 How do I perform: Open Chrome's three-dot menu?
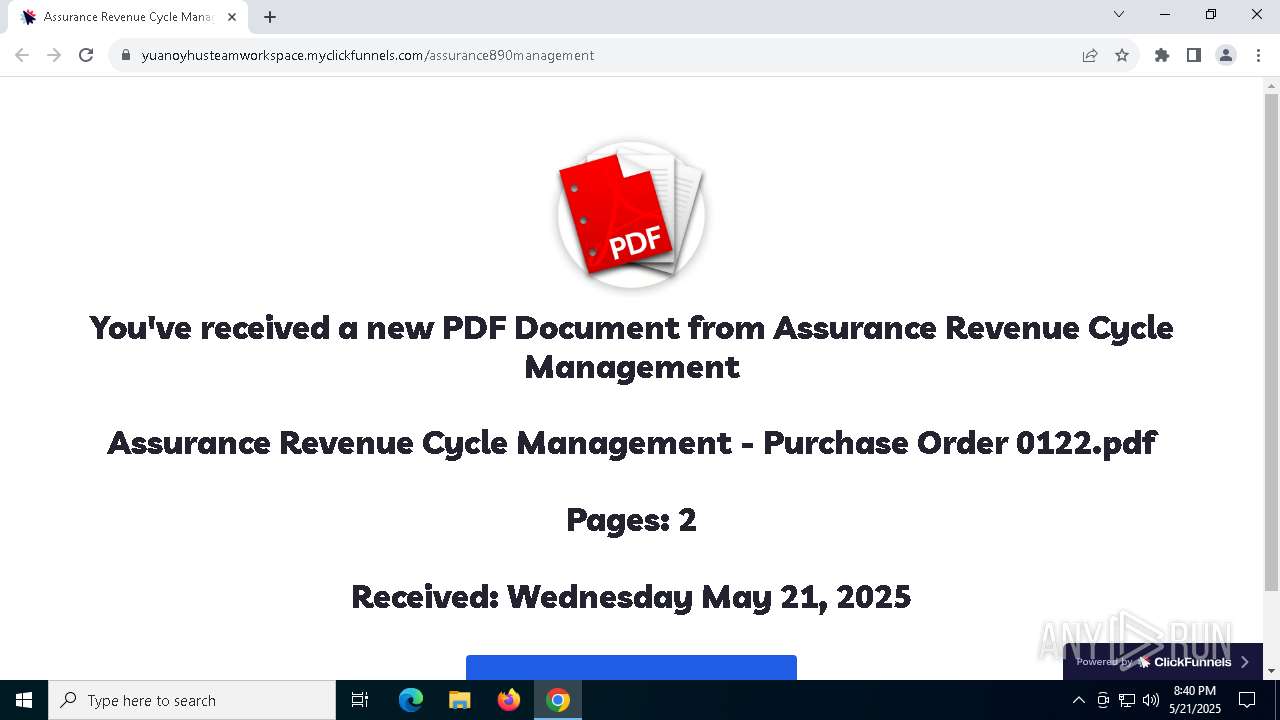point(1258,55)
